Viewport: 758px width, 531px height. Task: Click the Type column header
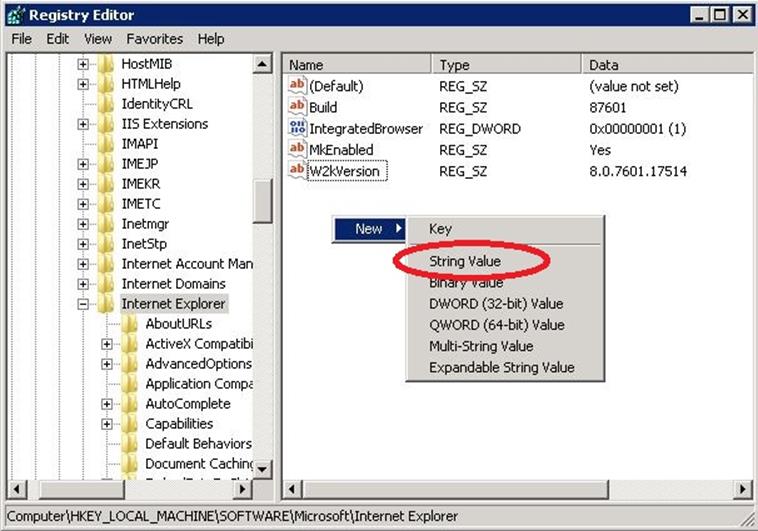506,64
